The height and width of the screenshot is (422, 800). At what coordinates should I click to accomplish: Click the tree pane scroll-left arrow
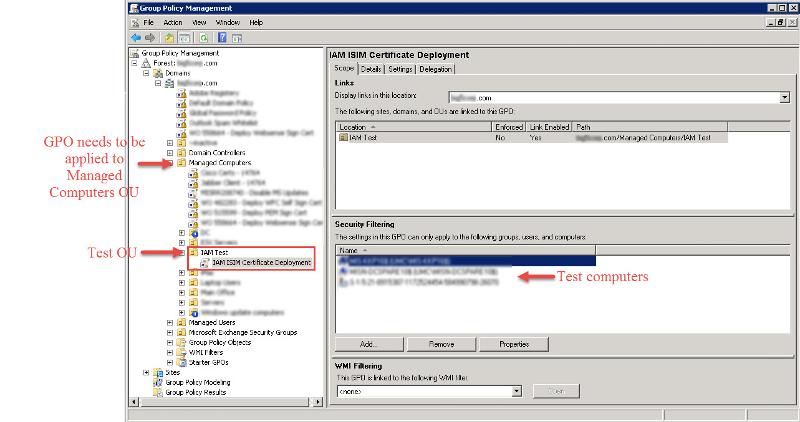[x=134, y=402]
